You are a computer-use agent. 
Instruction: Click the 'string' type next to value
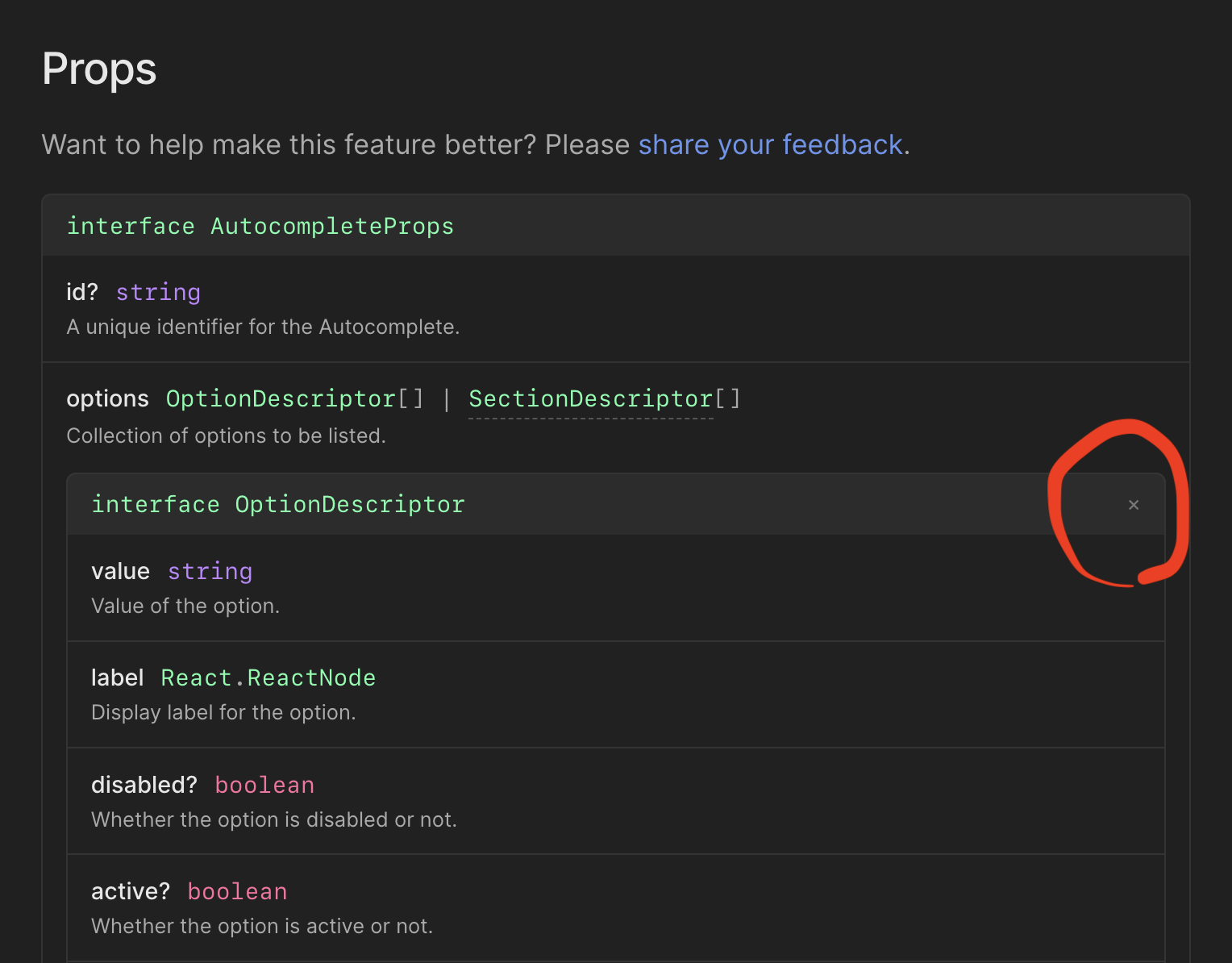210,571
